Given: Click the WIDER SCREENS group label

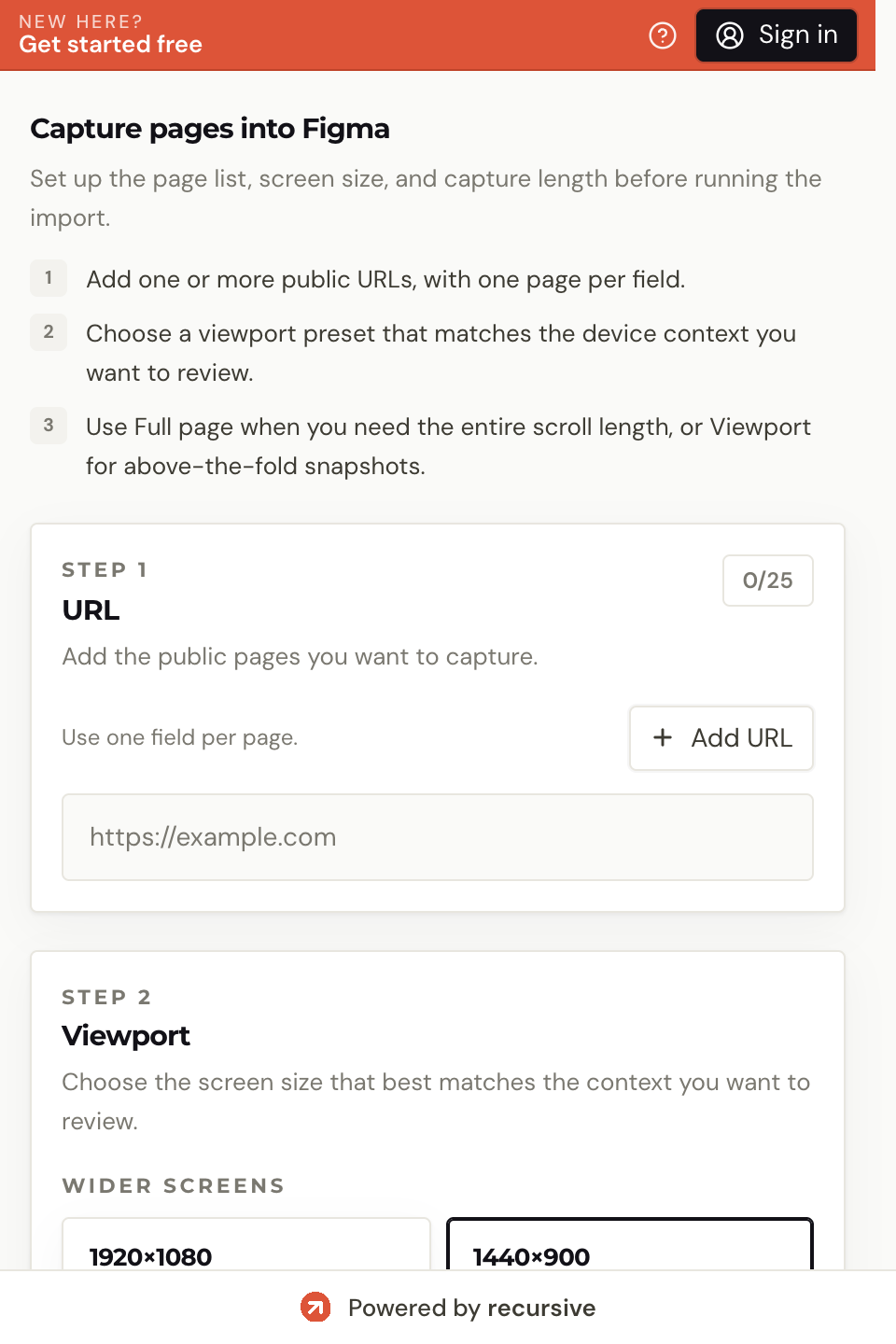Looking at the screenshot, I should [x=174, y=1186].
